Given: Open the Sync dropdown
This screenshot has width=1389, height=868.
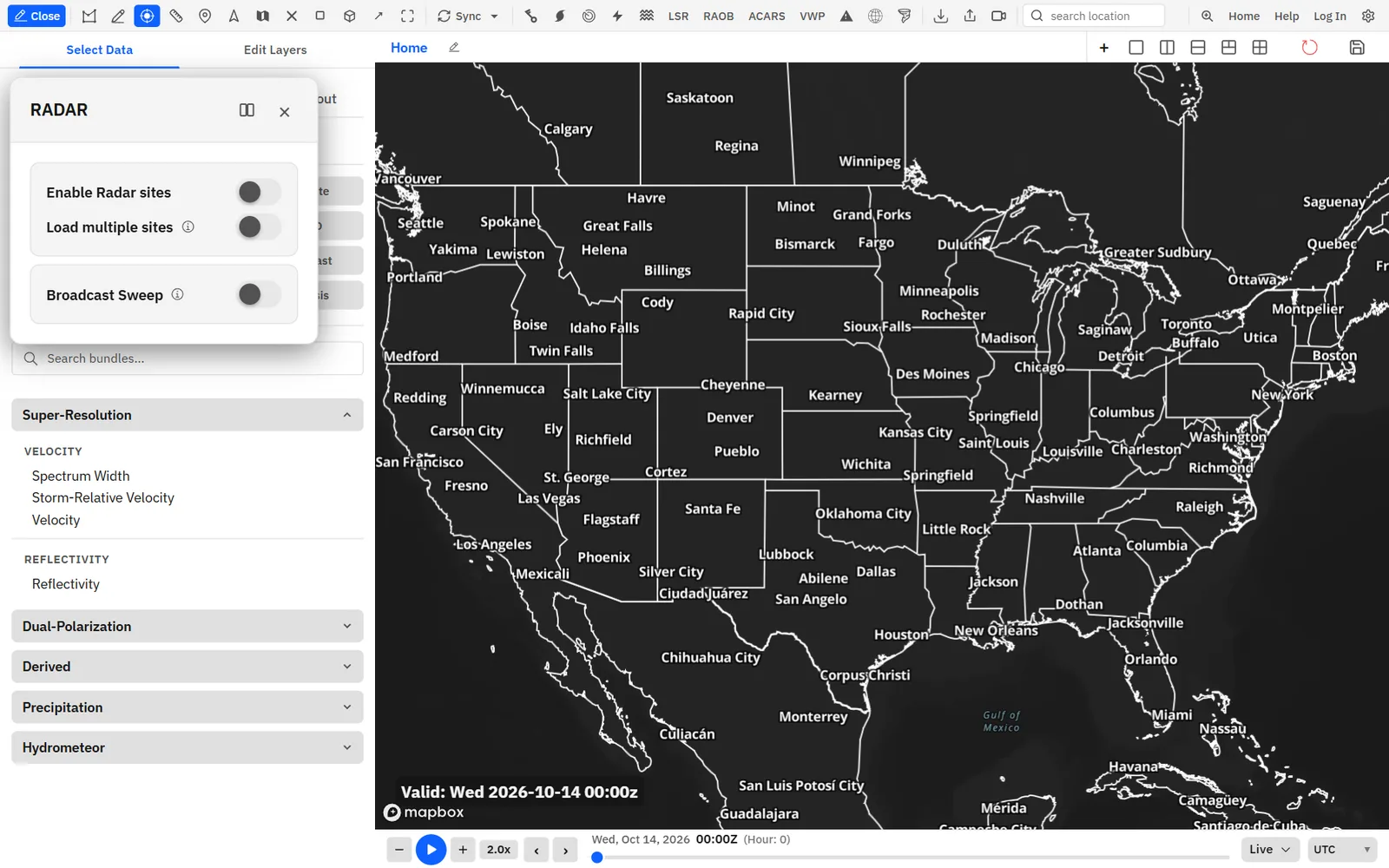Looking at the screenshot, I should click(x=468, y=16).
